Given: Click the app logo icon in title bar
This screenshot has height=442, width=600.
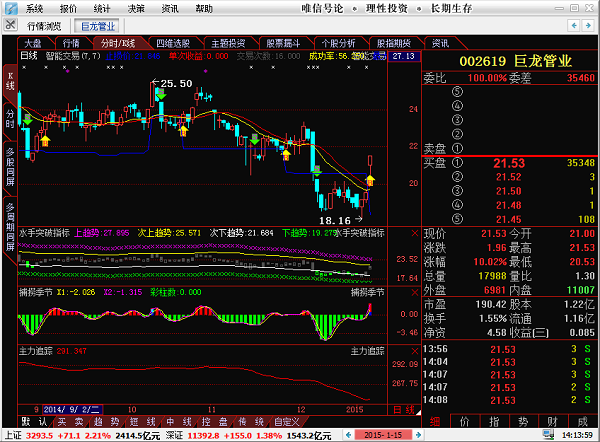Looking at the screenshot, I should pyautogui.click(x=11, y=8).
